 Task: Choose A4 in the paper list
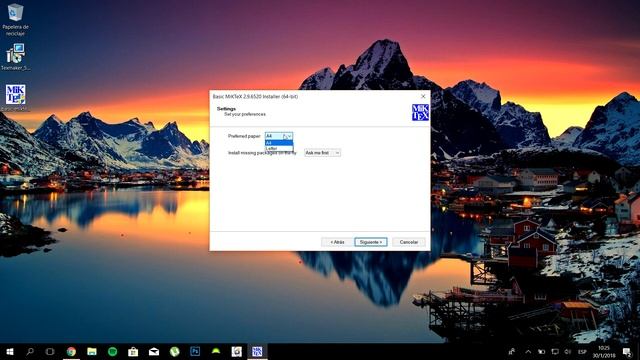point(279,143)
